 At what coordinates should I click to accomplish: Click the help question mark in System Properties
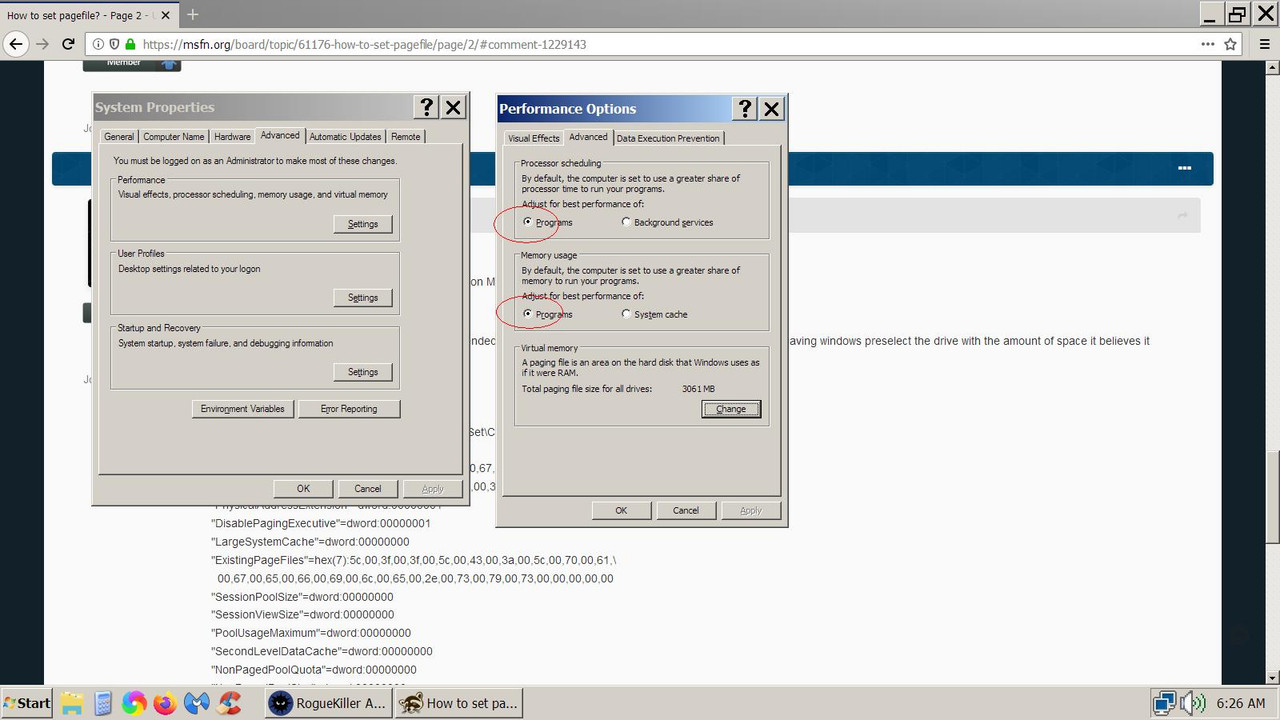pos(426,108)
